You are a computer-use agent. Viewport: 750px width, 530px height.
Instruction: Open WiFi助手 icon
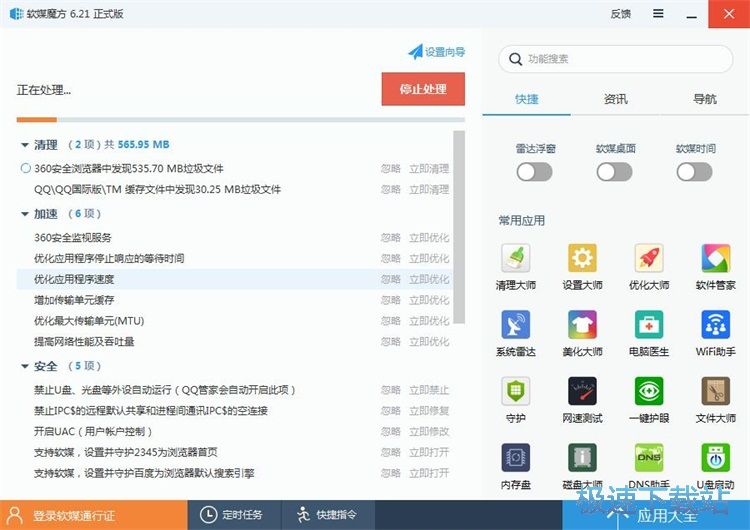[x=716, y=324]
